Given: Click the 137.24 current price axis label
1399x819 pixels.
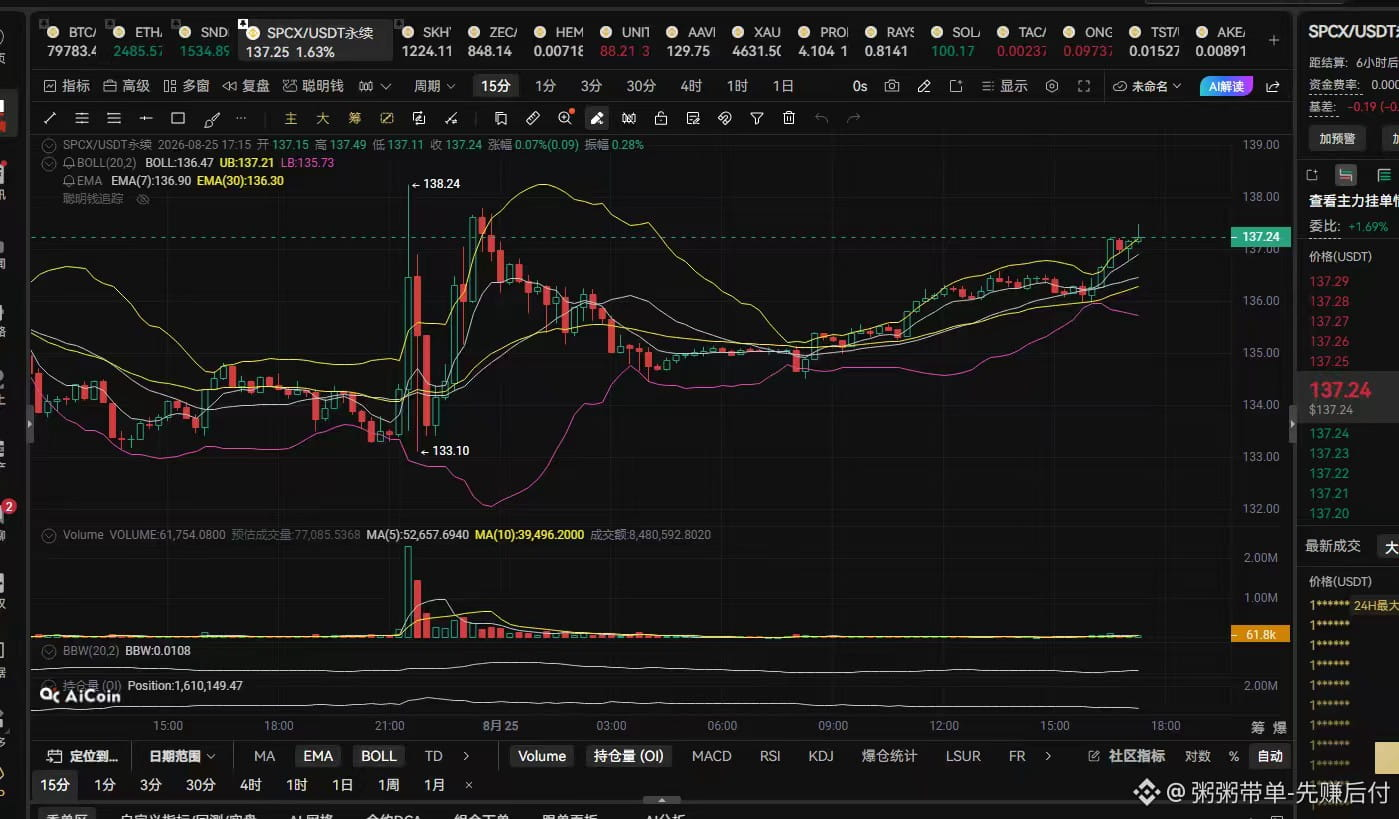Looking at the screenshot, I should [1260, 237].
